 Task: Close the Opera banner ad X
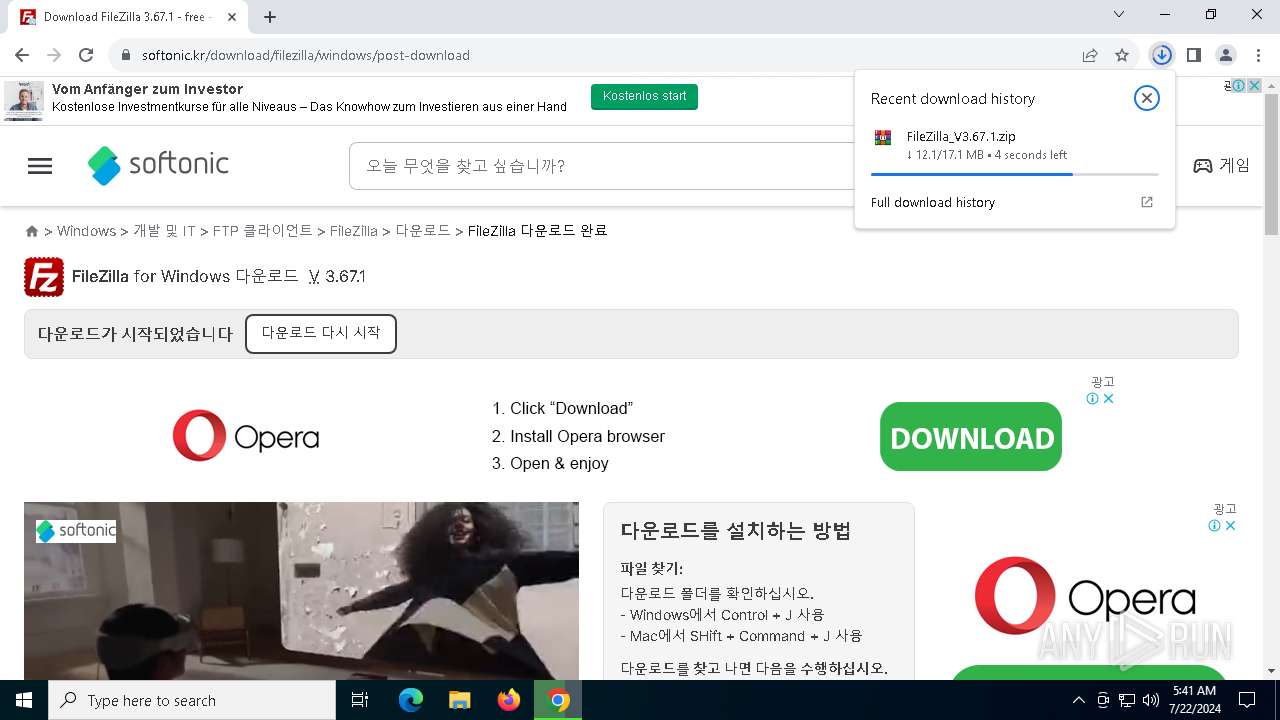pos(1108,398)
